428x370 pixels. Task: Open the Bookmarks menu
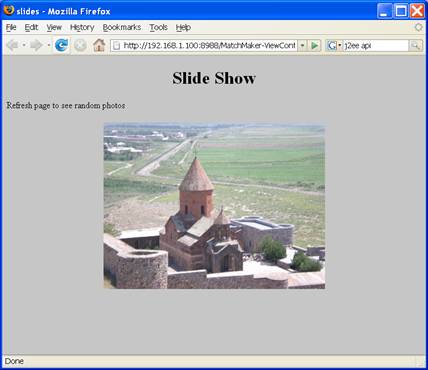(122, 27)
